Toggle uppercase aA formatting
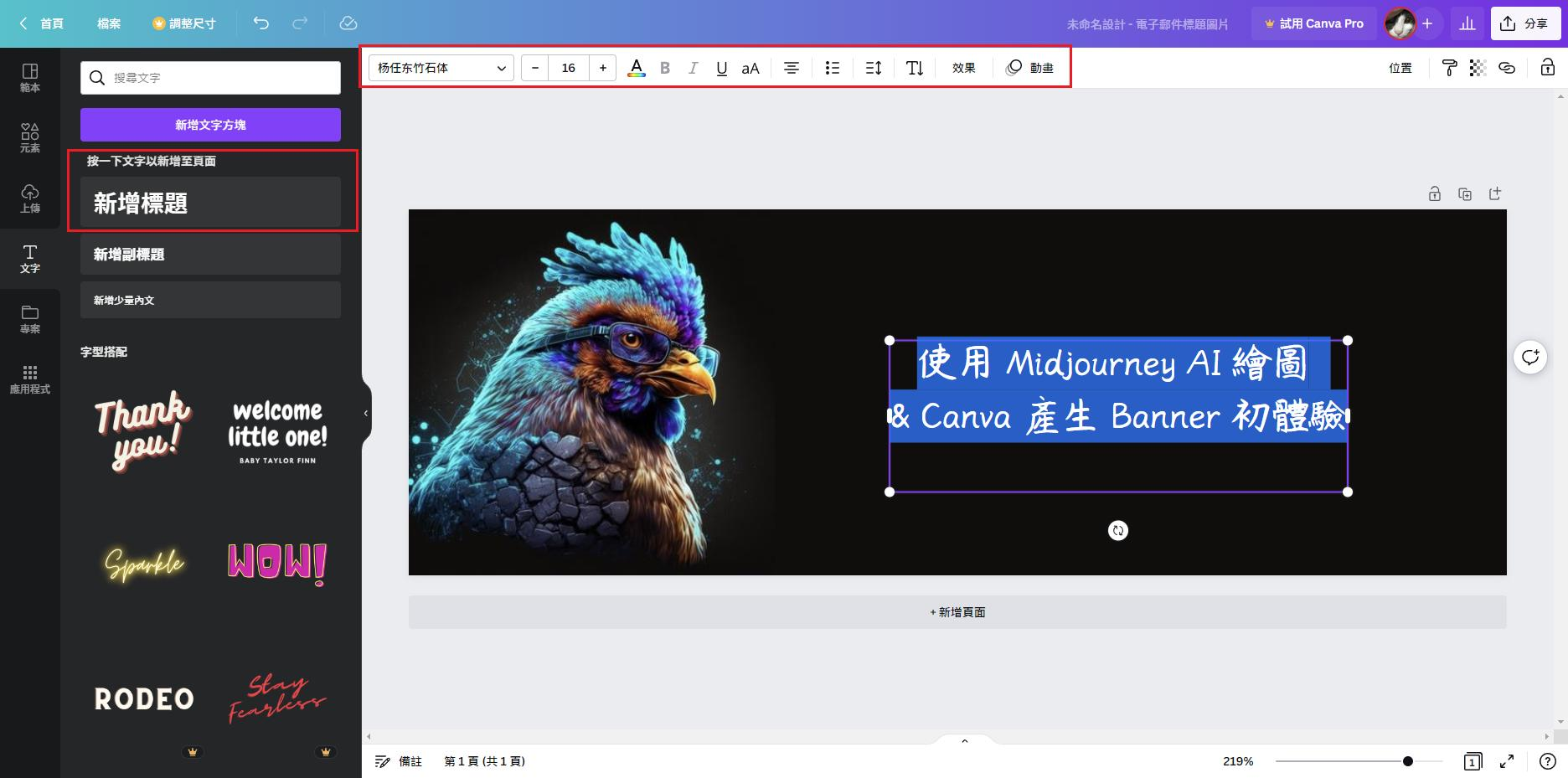The image size is (1568, 778). click(750, 68)
